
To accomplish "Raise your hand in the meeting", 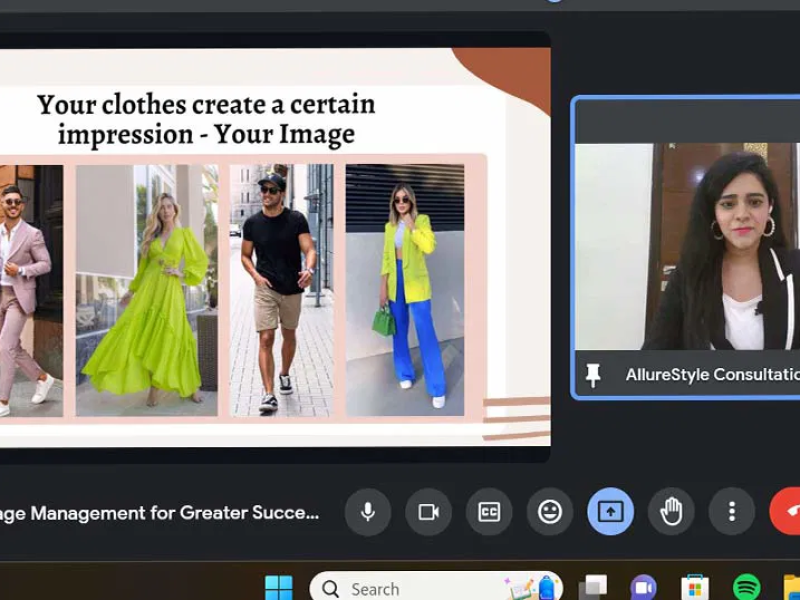I will (671, 512).
